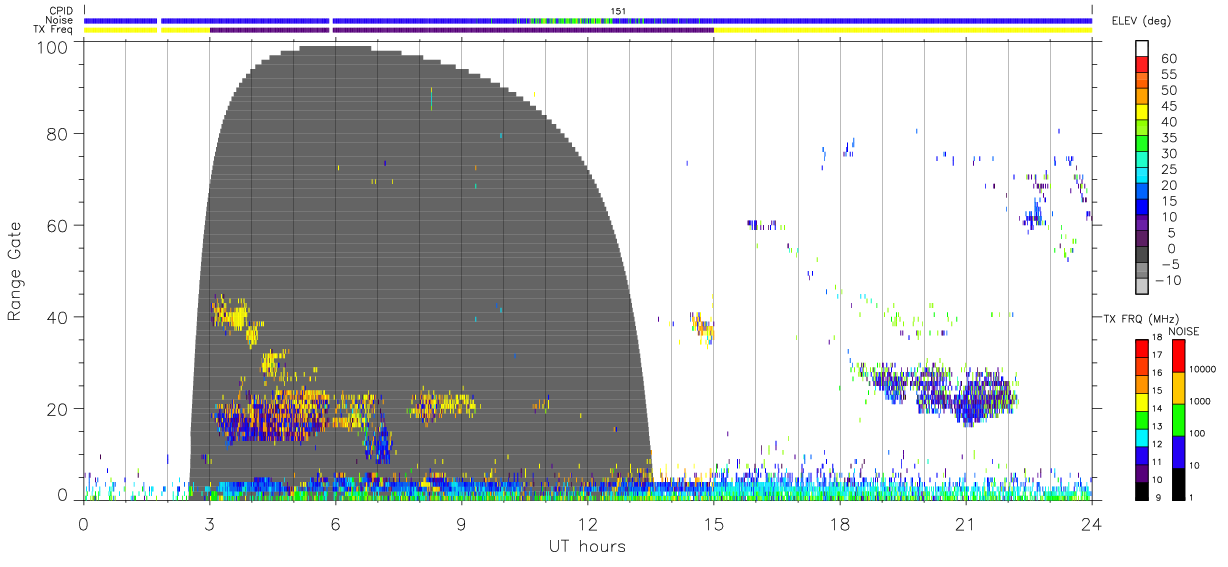This screenshot has width=1228, height=567.
Task: Click the dense orange-blue cluster near gate 18 at 4 UT
Action: (268, 416)
